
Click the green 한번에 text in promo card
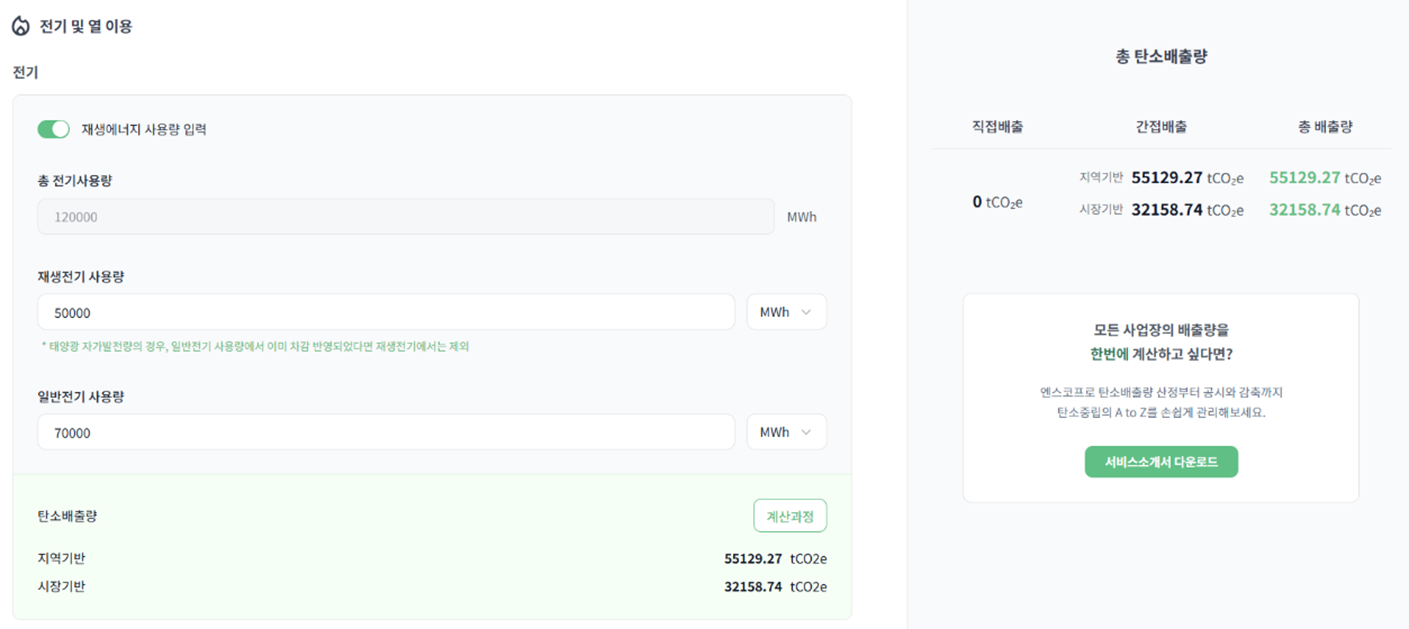point(1108,354)
